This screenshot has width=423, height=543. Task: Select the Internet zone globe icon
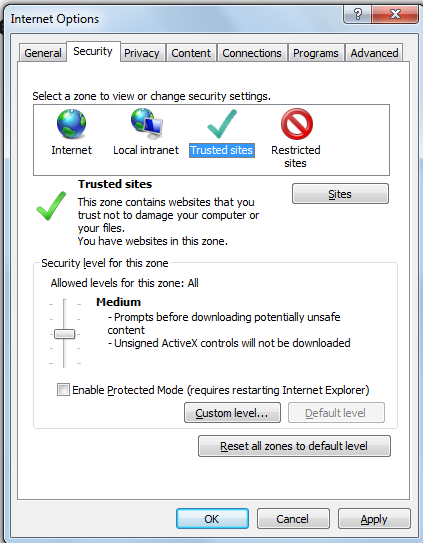(71, 124)
